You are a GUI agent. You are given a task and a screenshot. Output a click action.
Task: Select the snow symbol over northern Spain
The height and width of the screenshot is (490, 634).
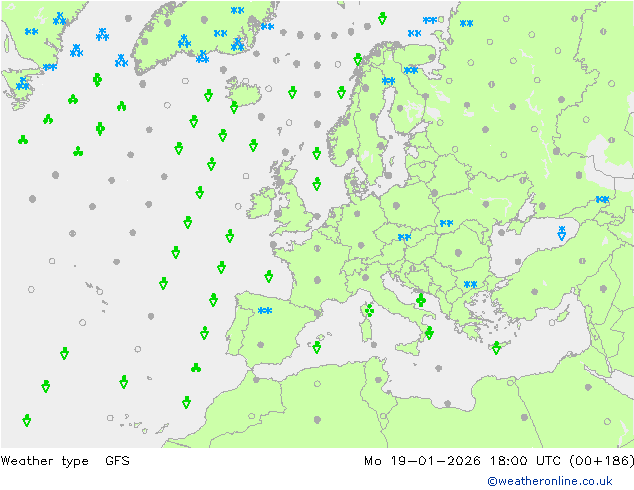(x=265, y=310)
